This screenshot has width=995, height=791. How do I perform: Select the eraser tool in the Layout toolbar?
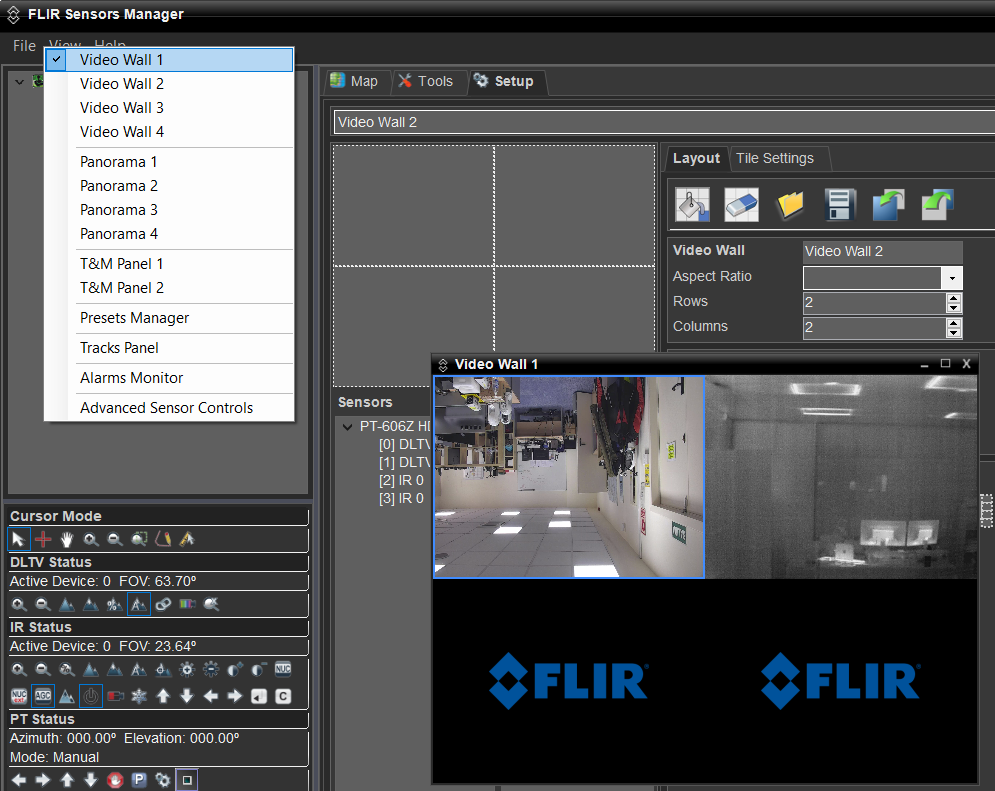pyautogui.click(x=741, y=205)
